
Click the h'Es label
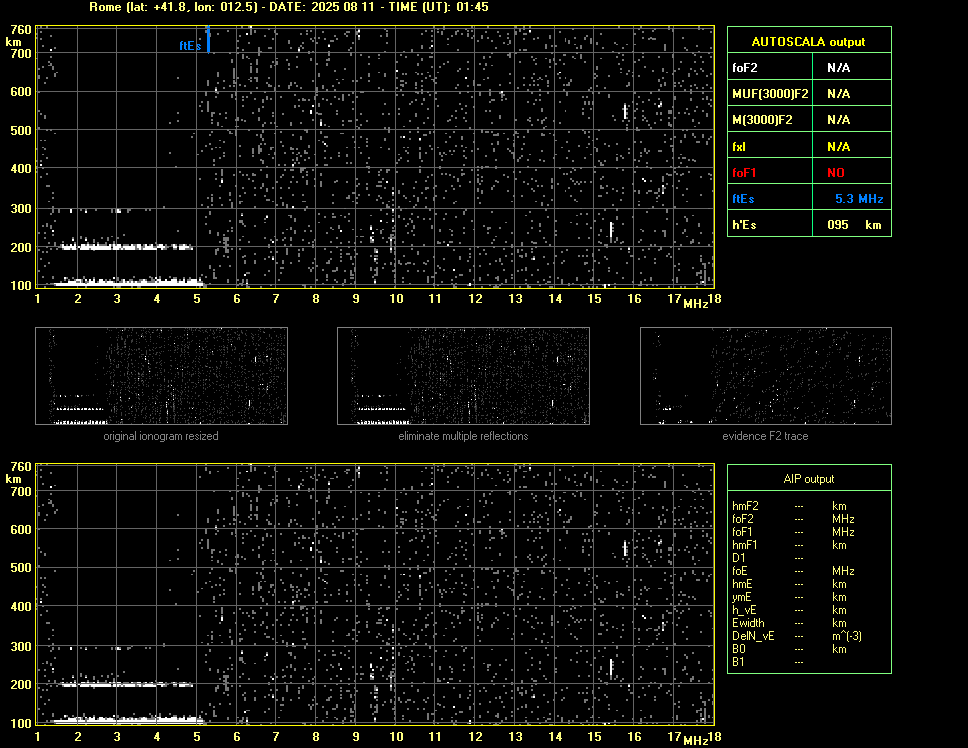coord(744,225)
